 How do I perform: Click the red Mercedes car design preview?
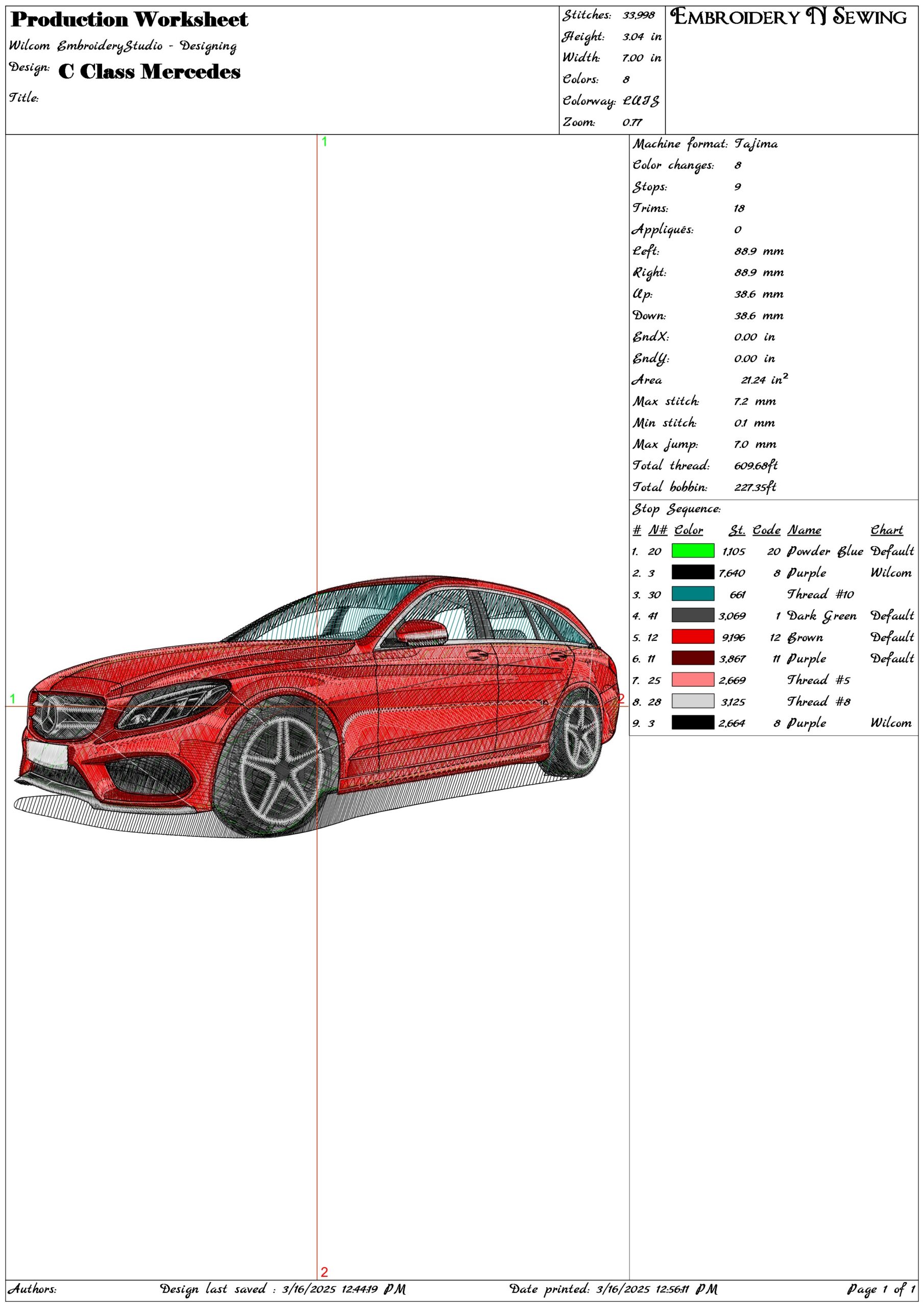coord(317,707)
